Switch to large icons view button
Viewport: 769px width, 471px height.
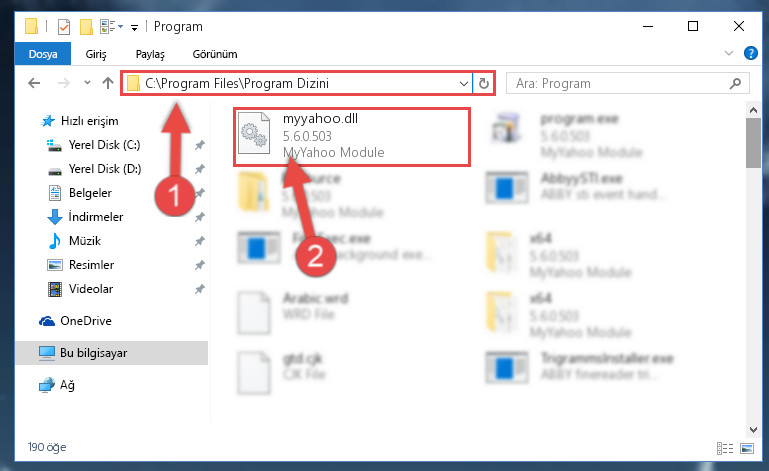pos(747,448)
